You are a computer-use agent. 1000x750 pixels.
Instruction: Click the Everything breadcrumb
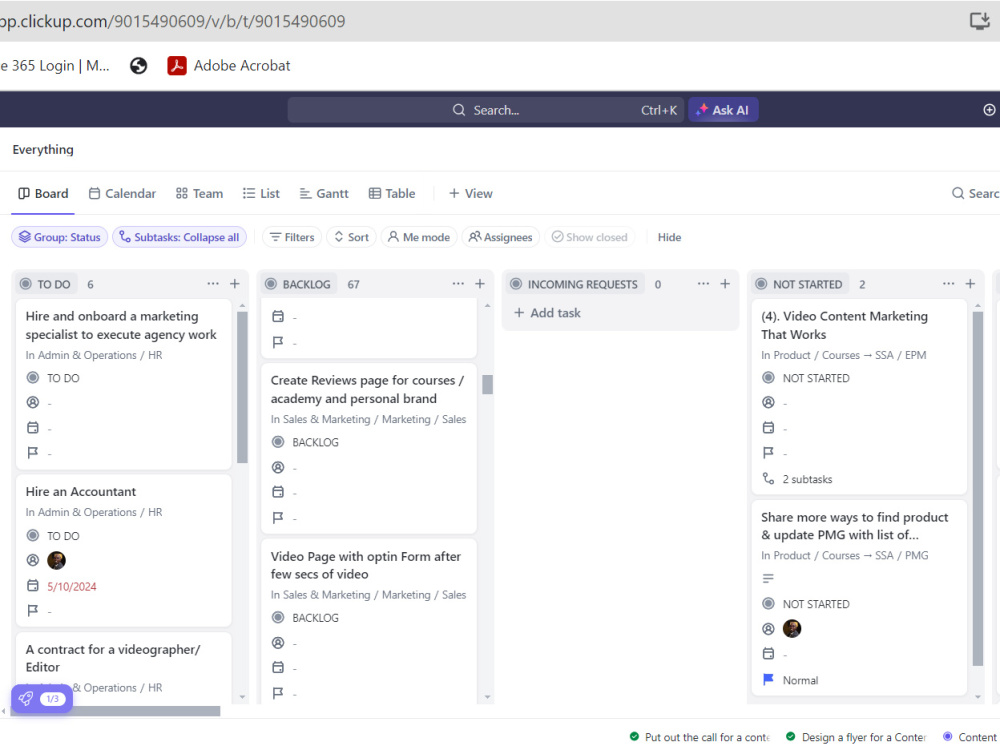pyautogui.click(x=43, y=149)
